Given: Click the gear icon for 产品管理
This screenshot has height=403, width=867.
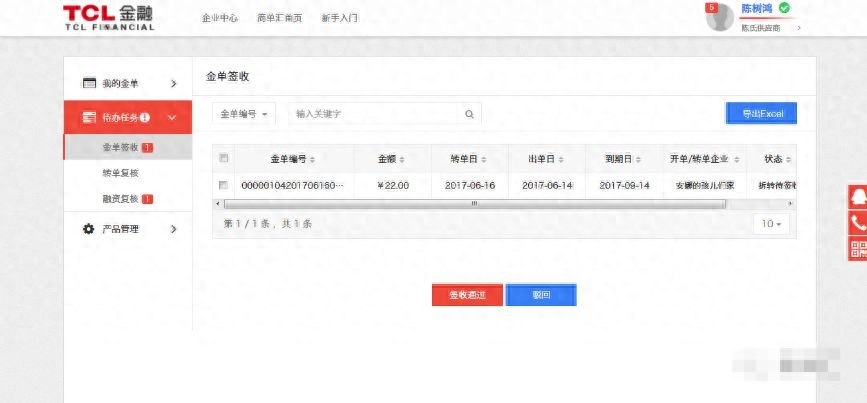Looking at the screenshot, I should pyautogui.click(x=88, y=229).
